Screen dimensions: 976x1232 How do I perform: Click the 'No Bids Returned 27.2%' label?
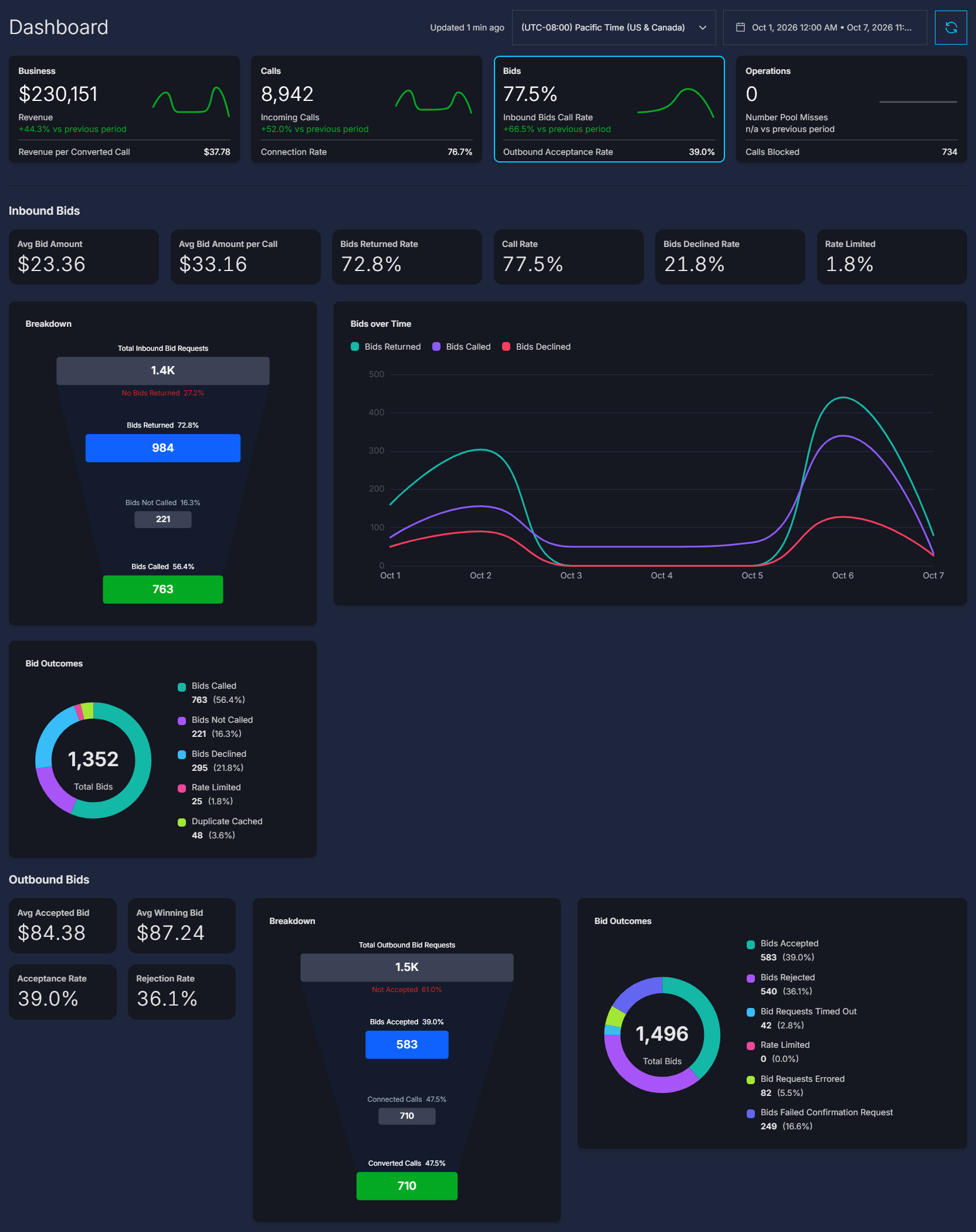[x=163, y=393]
